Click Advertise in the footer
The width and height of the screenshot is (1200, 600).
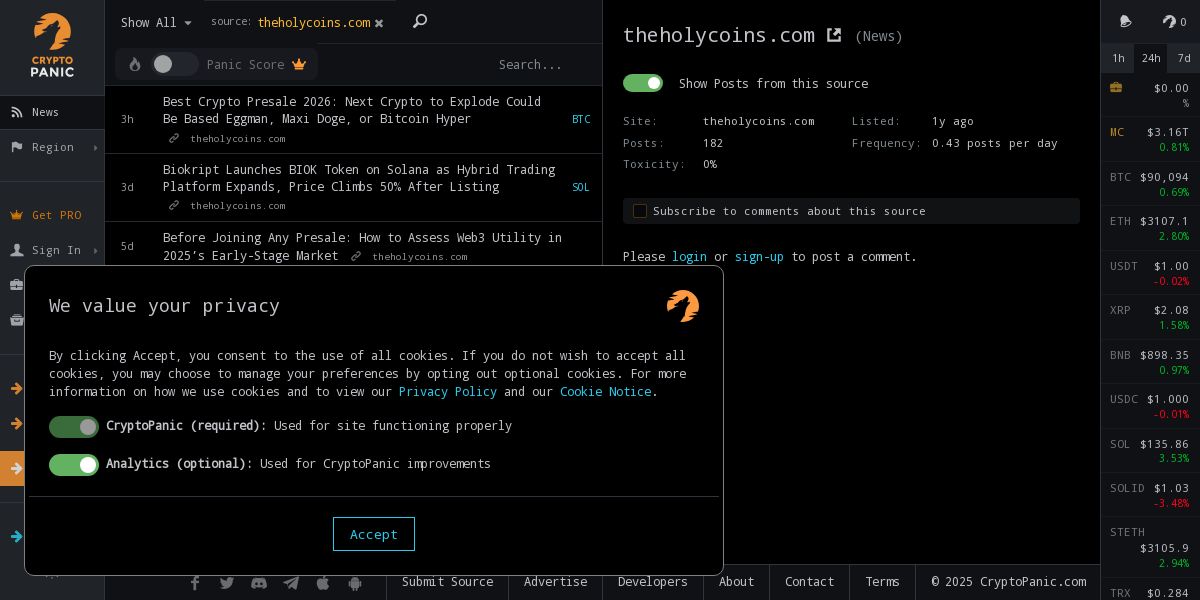(555, 582)
